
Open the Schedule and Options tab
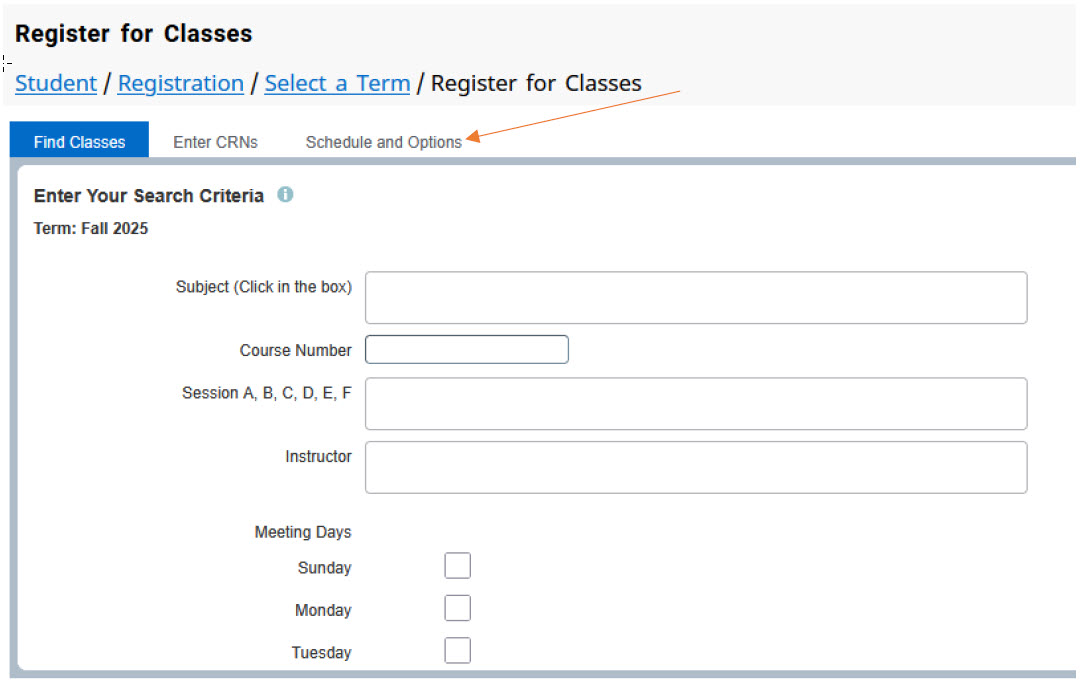384,141
